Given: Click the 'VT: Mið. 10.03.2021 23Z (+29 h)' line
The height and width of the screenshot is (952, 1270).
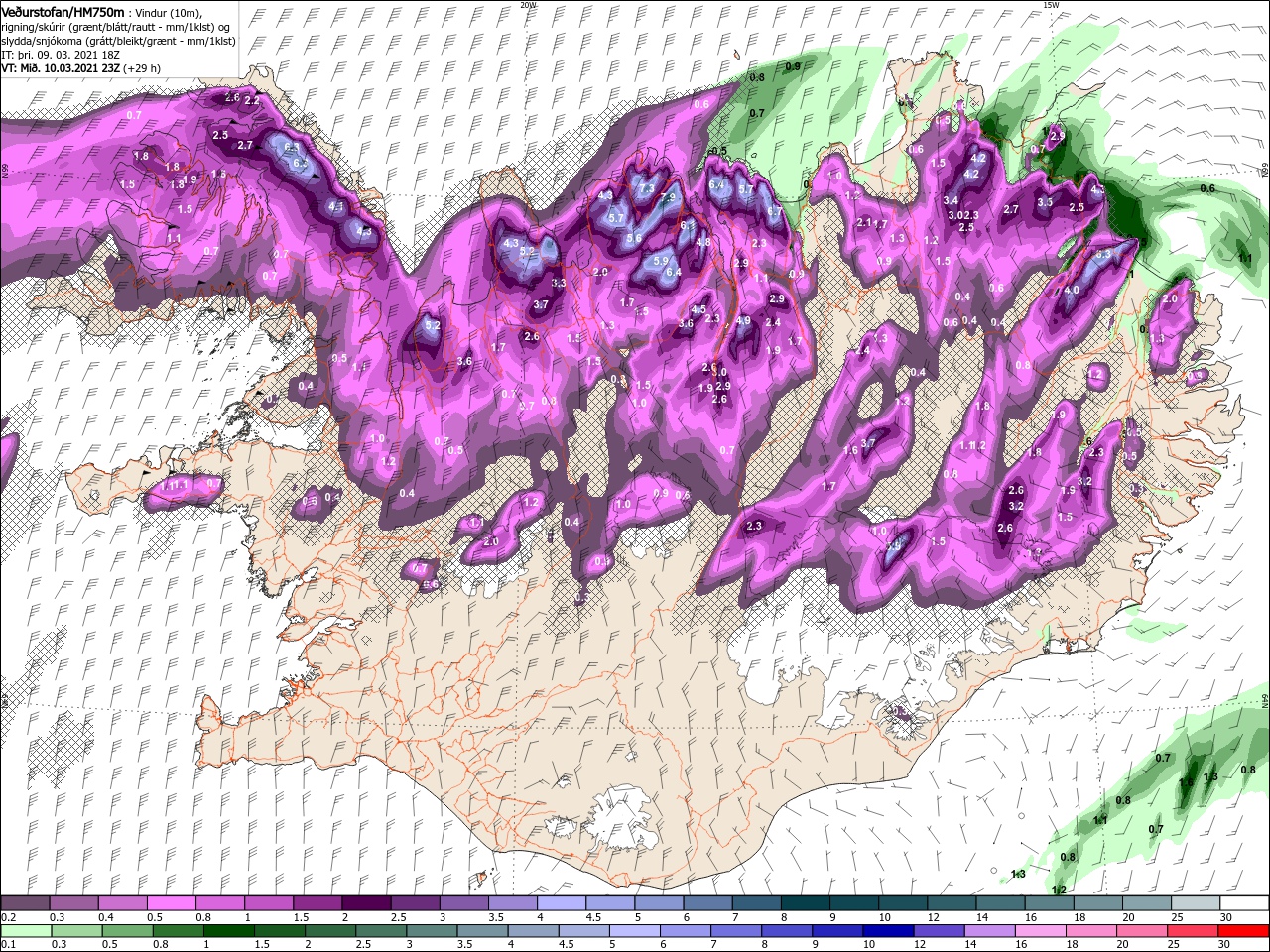Looking at the screenshot, I should point(81,68).
